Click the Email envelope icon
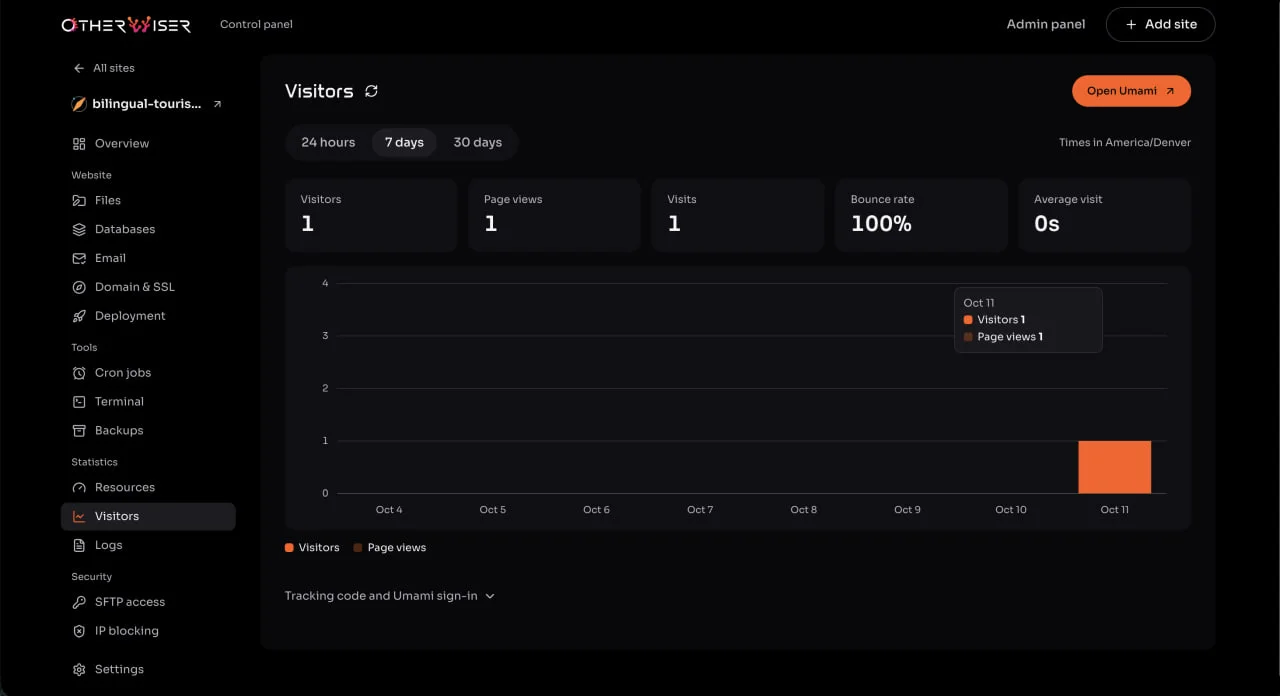Viewport: 1280px width, 696px height. click(x=79, y=258)
